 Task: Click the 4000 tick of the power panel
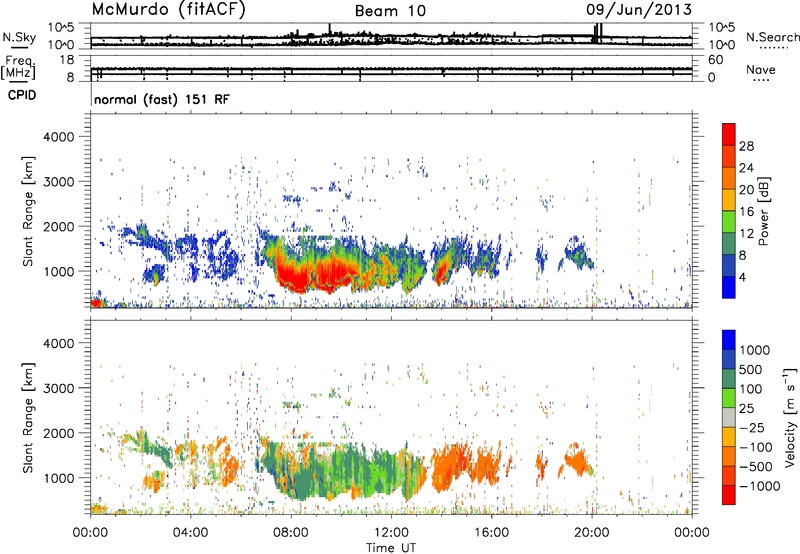(x=58, y=137)
